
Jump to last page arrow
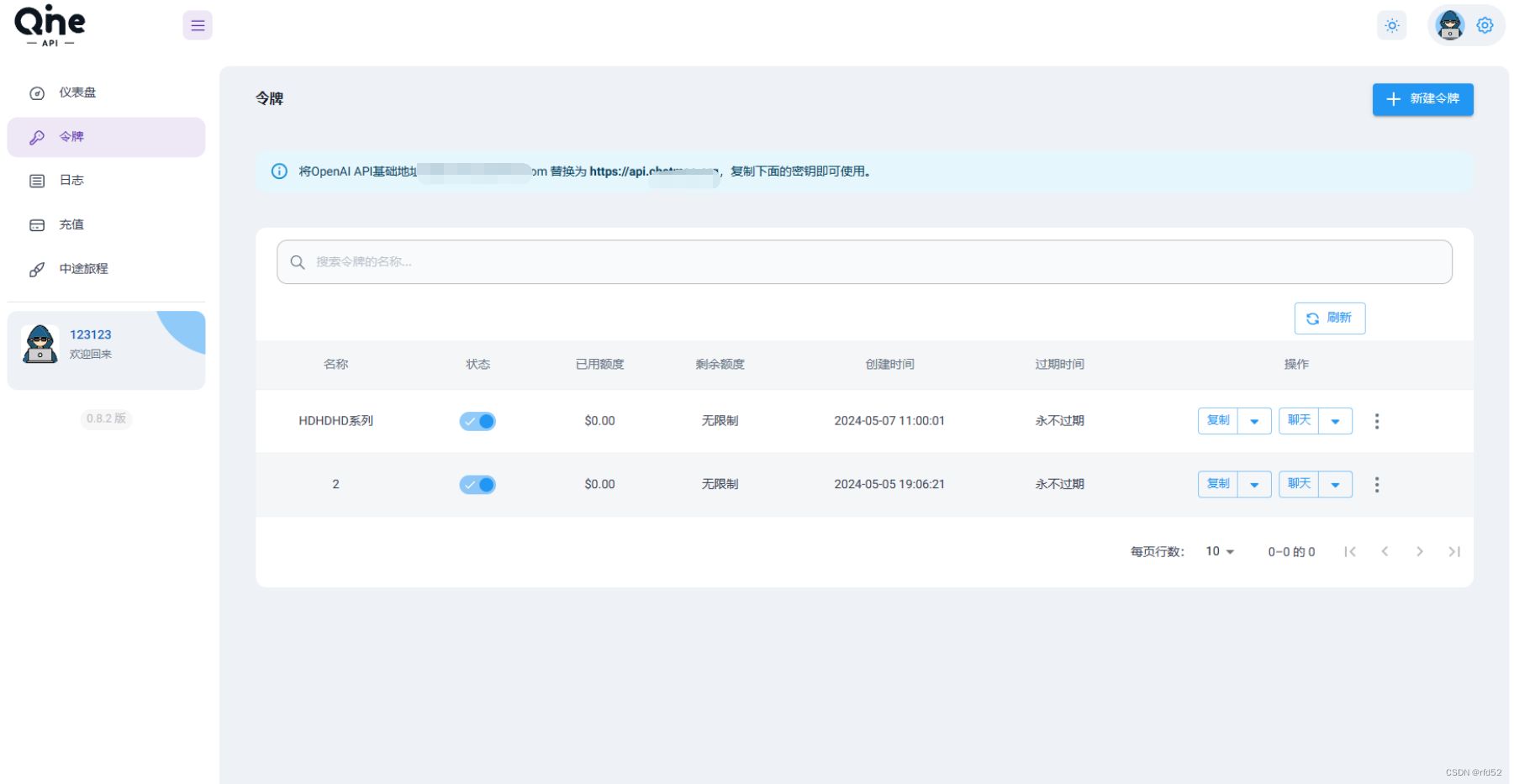[1453, 552]
